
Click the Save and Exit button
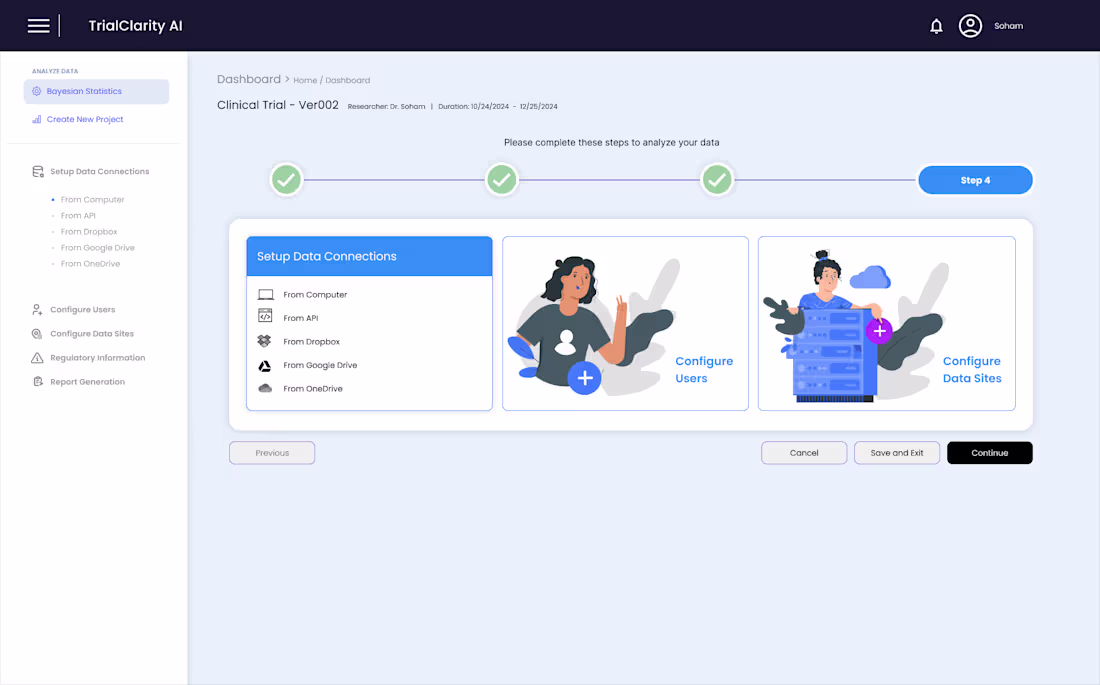click(896, 452)
